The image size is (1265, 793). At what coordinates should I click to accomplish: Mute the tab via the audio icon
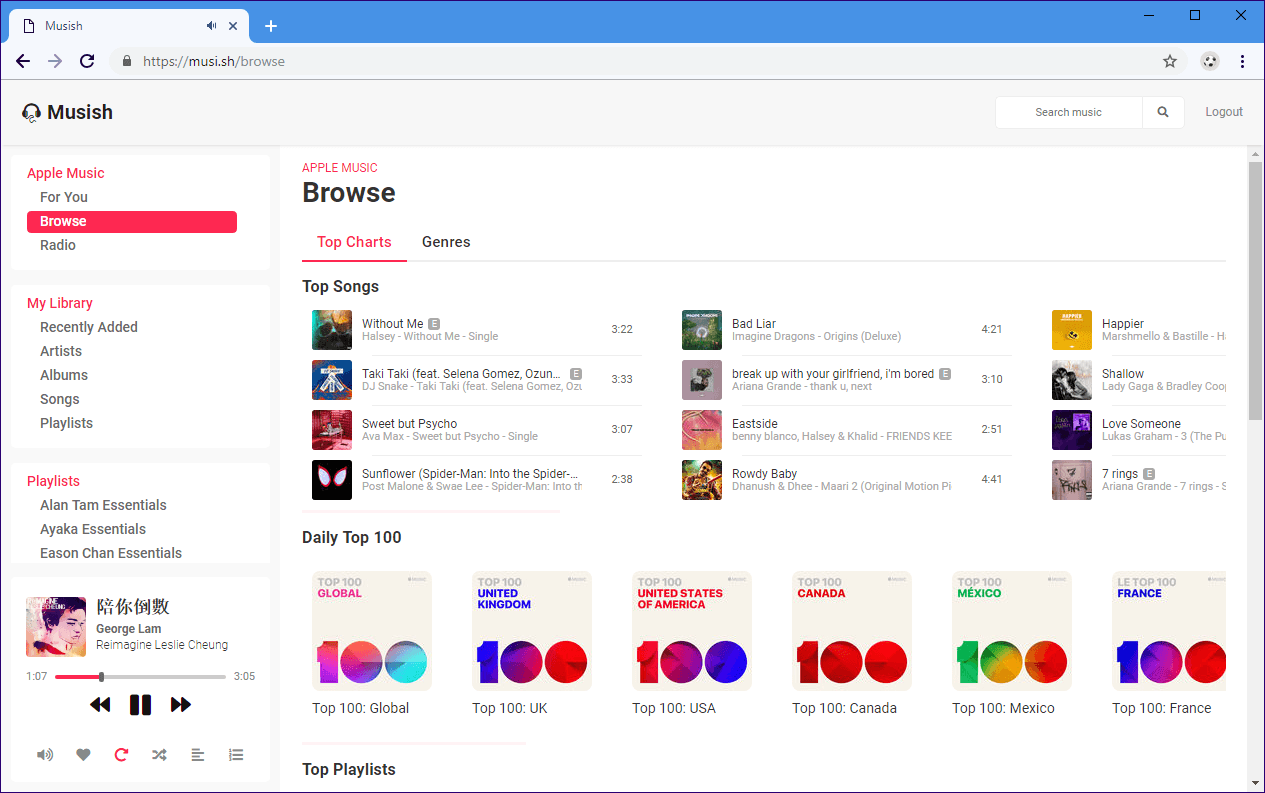pos(212,26)
